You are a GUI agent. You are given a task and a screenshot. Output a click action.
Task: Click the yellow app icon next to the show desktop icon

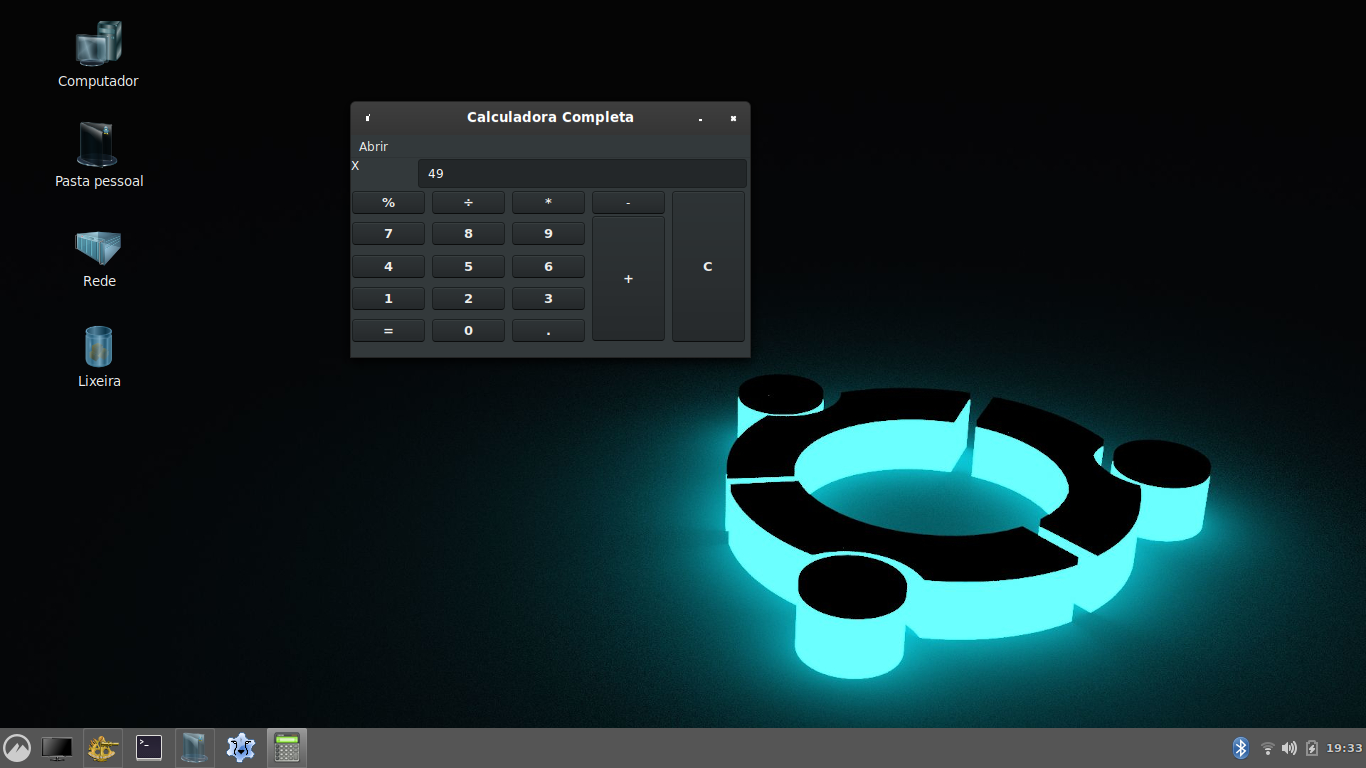[102, 748]
